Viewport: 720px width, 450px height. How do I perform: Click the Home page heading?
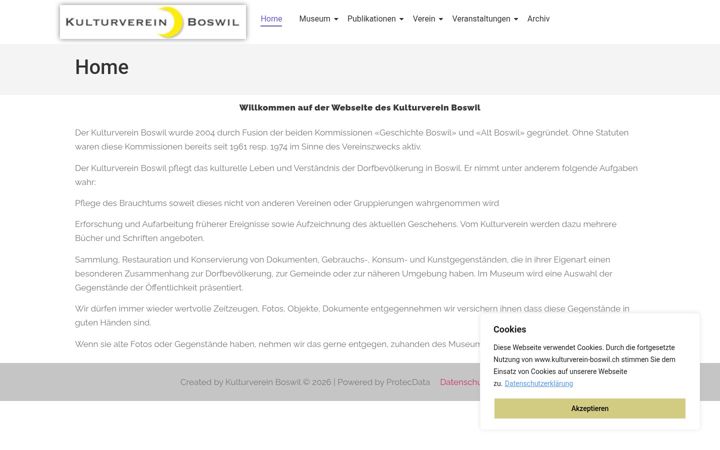[x=102, y=68]
